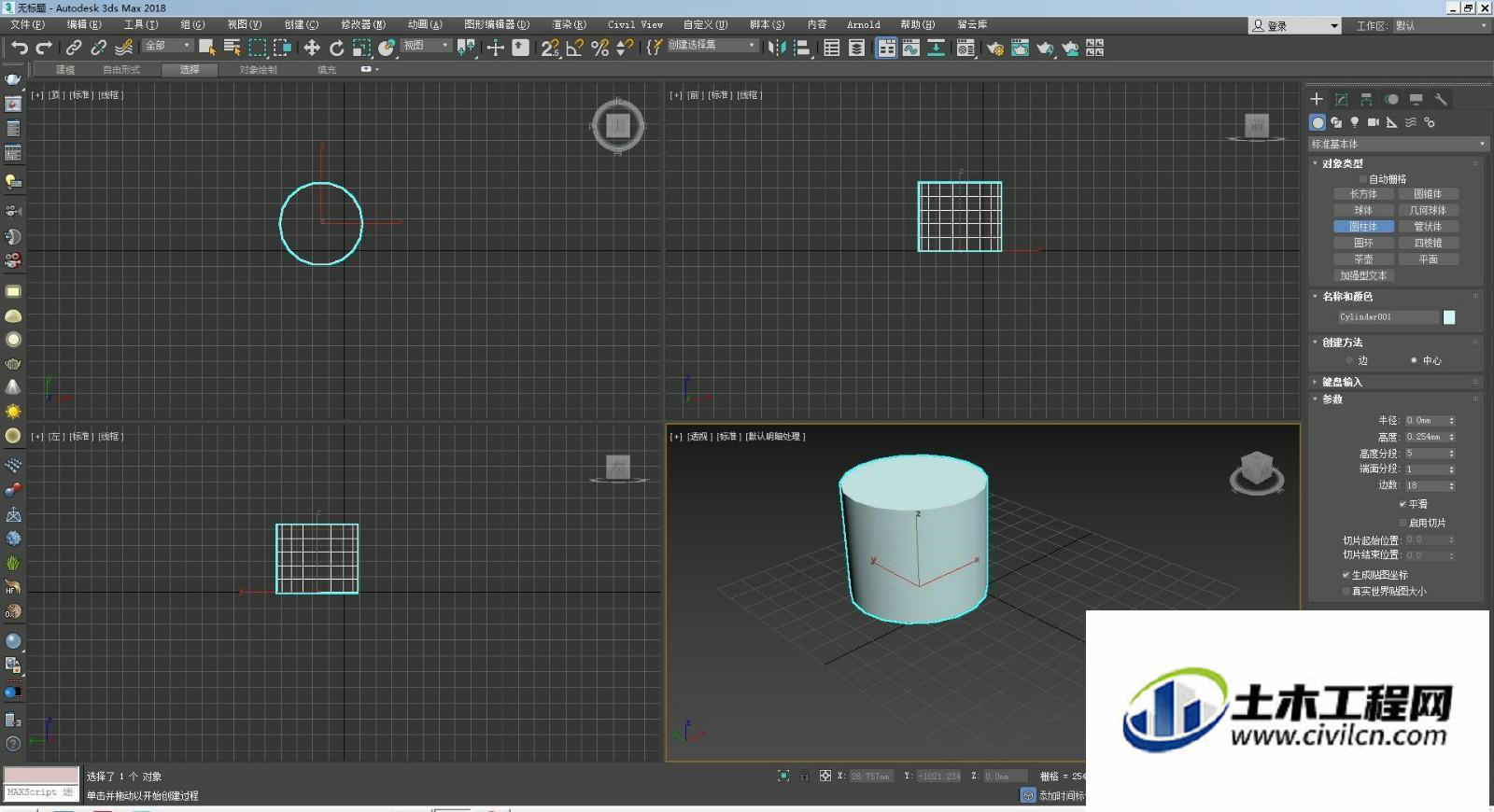Viewport: 1494px width, 812px height.
Task: Open the 渲染(R) menu
Action: 569,24
